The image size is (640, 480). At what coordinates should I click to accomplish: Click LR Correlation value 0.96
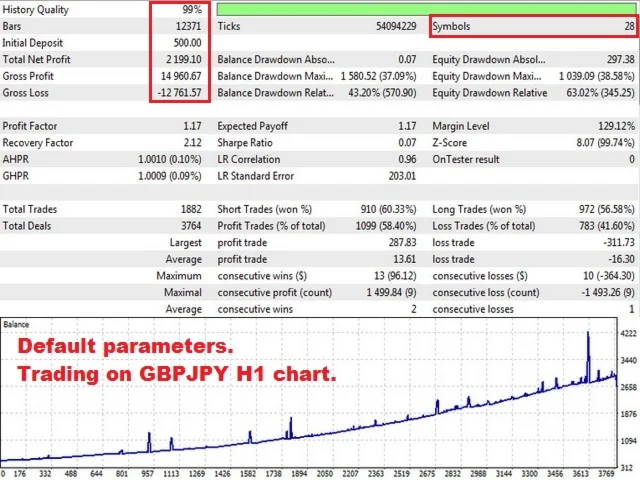pyautogui.click(x=407, y=160)
